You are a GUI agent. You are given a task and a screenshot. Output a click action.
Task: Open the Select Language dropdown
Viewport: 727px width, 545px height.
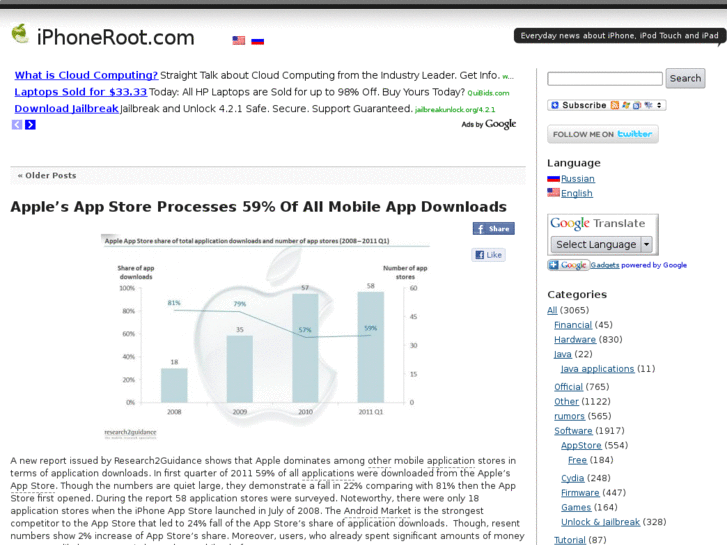(601, 244)
